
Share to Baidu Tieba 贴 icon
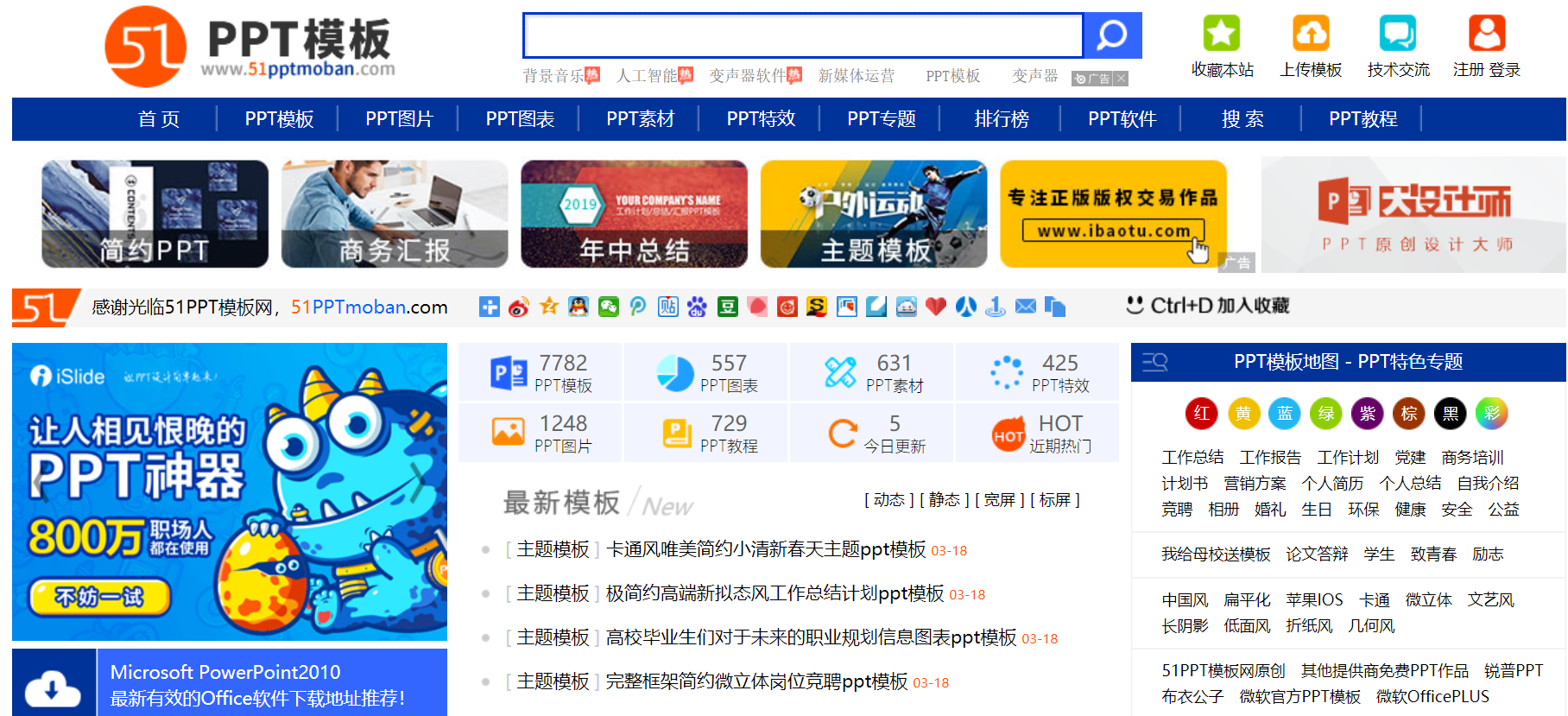(668, 307)
